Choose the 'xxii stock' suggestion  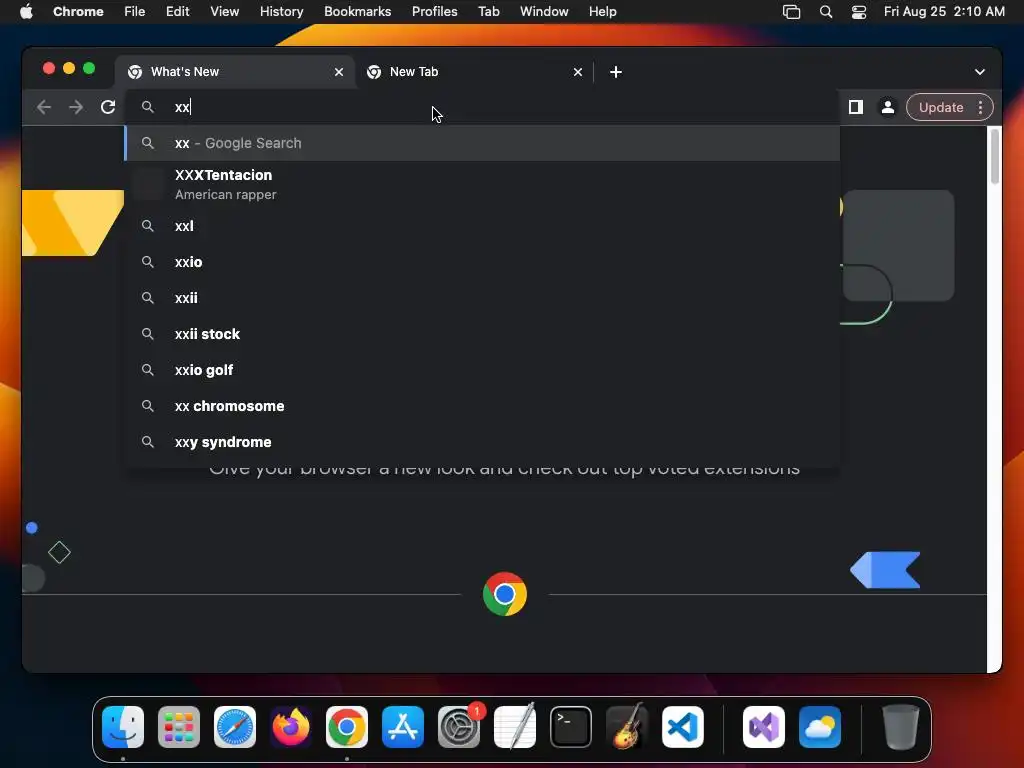point(482,334)
